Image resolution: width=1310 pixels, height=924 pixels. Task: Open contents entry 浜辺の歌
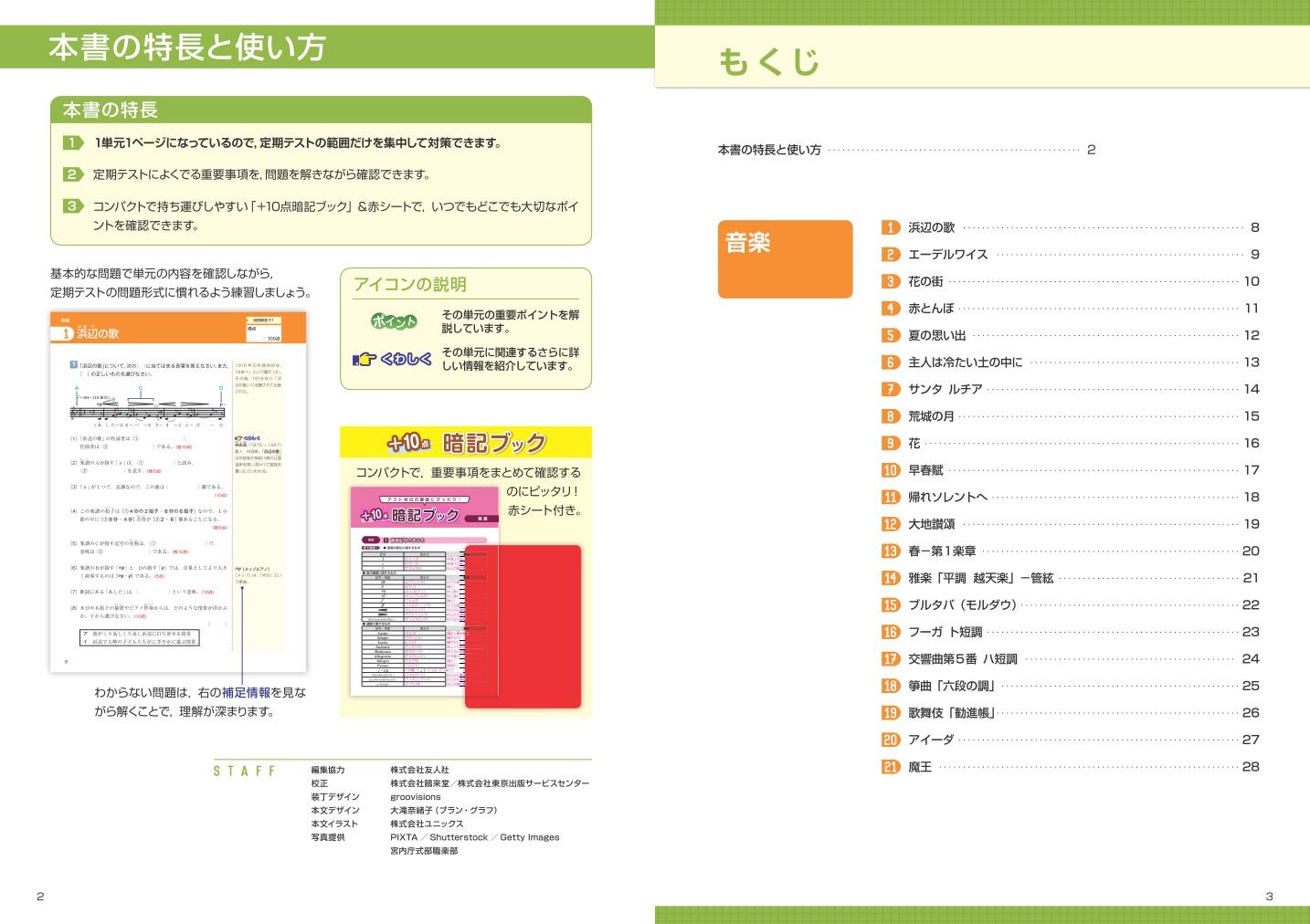point(1070,227)
